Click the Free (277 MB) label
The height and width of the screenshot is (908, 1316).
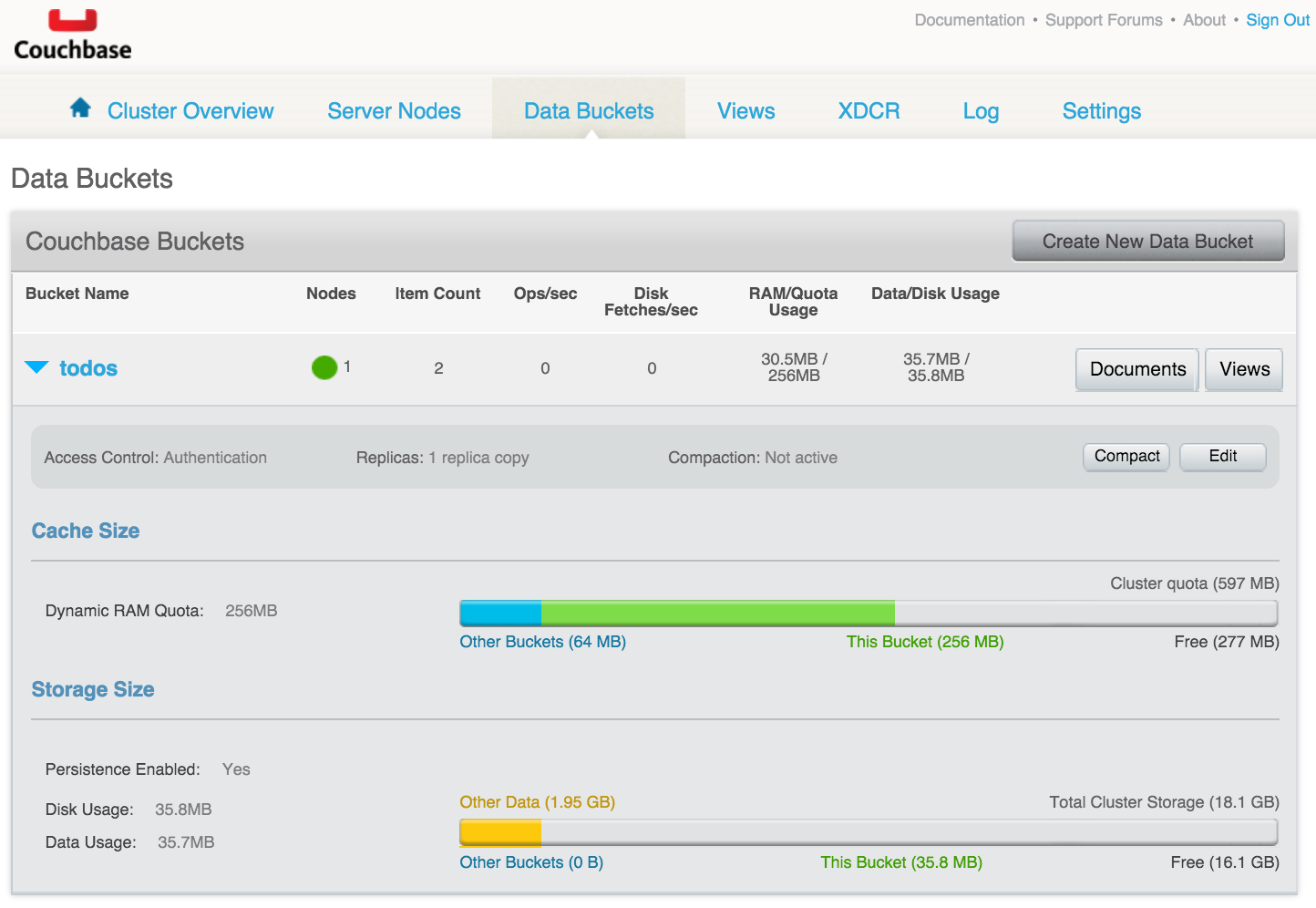[x=1227, y=642]
